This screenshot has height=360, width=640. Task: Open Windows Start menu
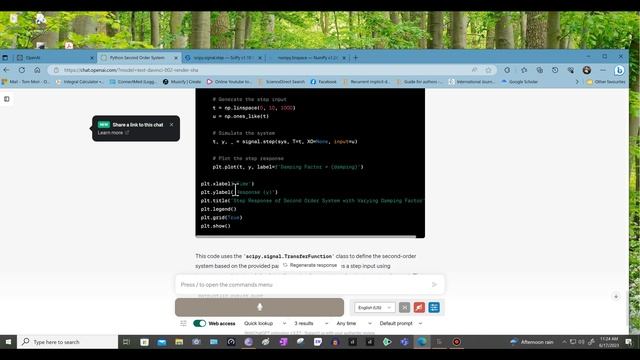[x=8, y=342]
